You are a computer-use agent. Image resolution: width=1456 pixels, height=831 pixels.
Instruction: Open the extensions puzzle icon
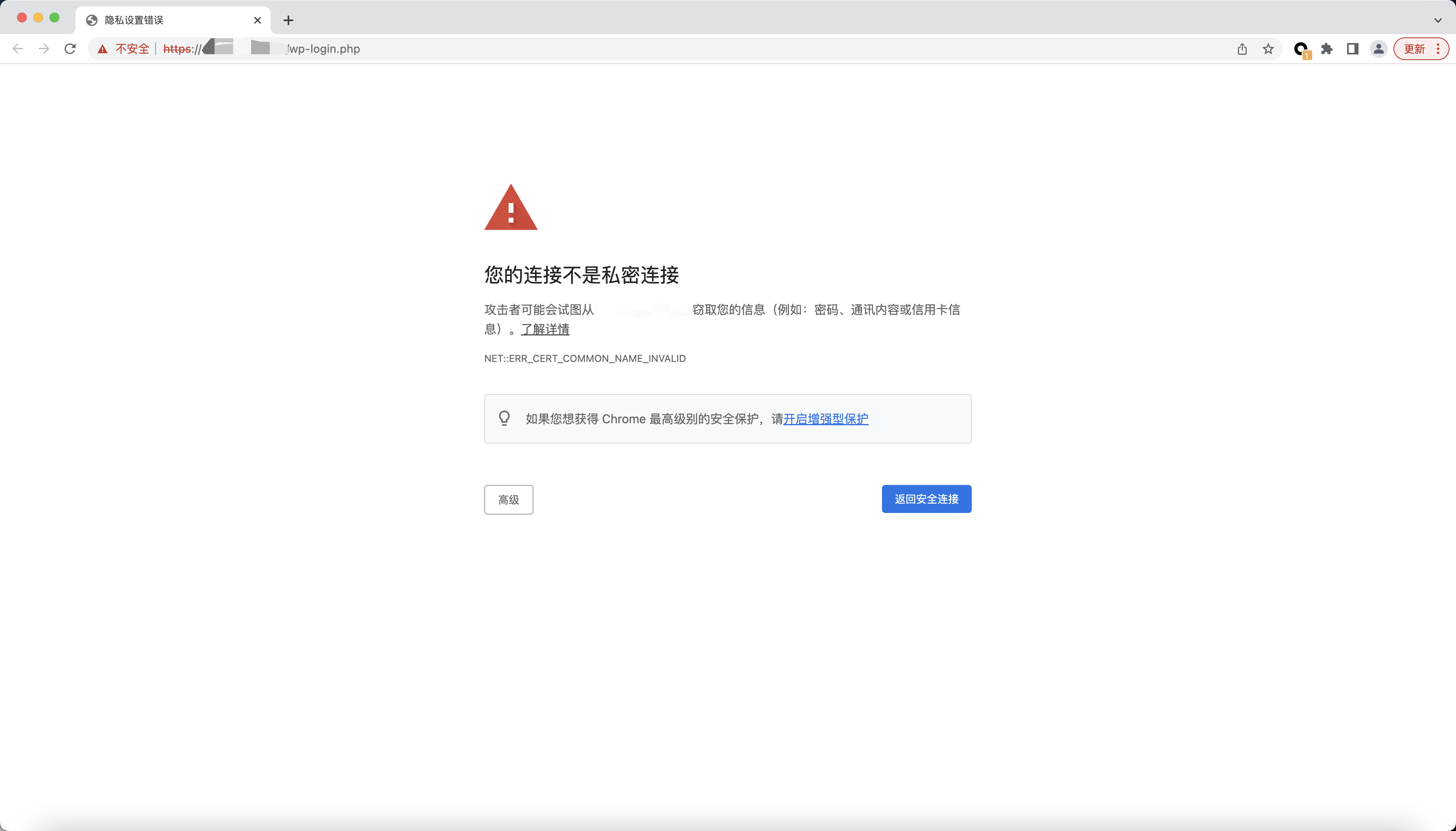point(1327,49)
